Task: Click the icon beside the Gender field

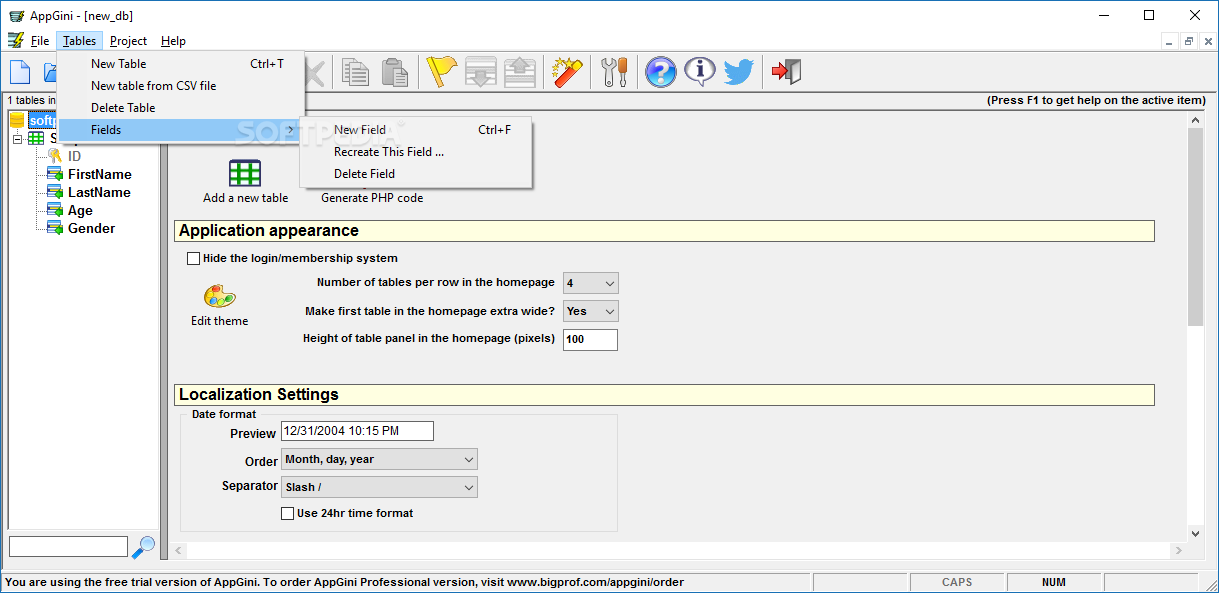Action: 55,228
